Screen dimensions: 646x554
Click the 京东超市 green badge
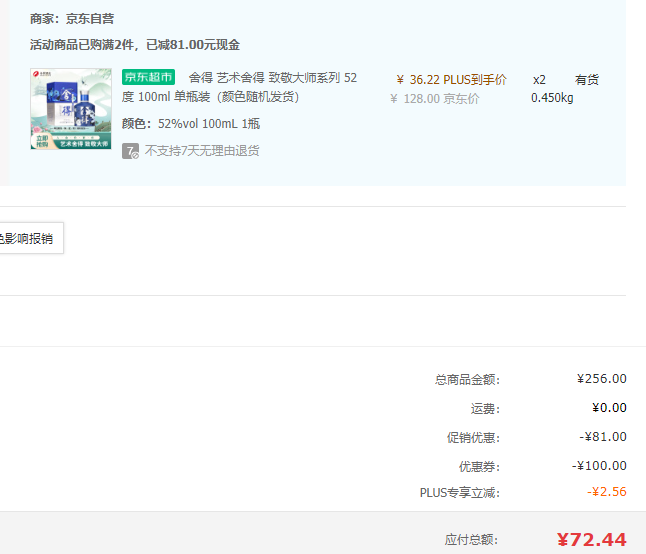[148, 77]
